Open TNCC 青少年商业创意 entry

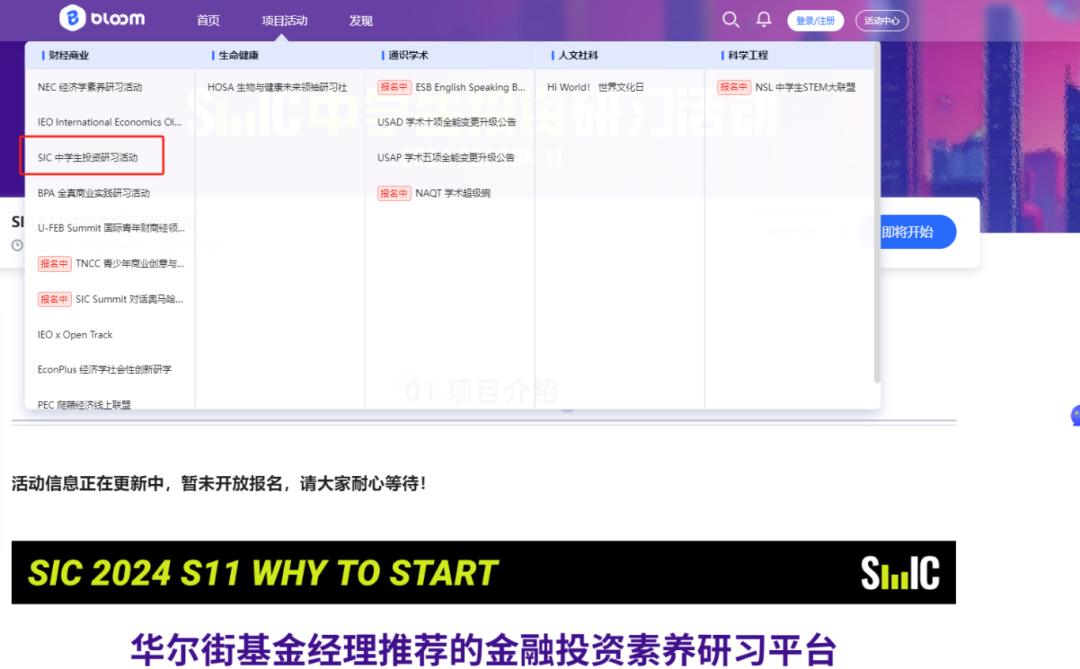click(x=129, y=263)
